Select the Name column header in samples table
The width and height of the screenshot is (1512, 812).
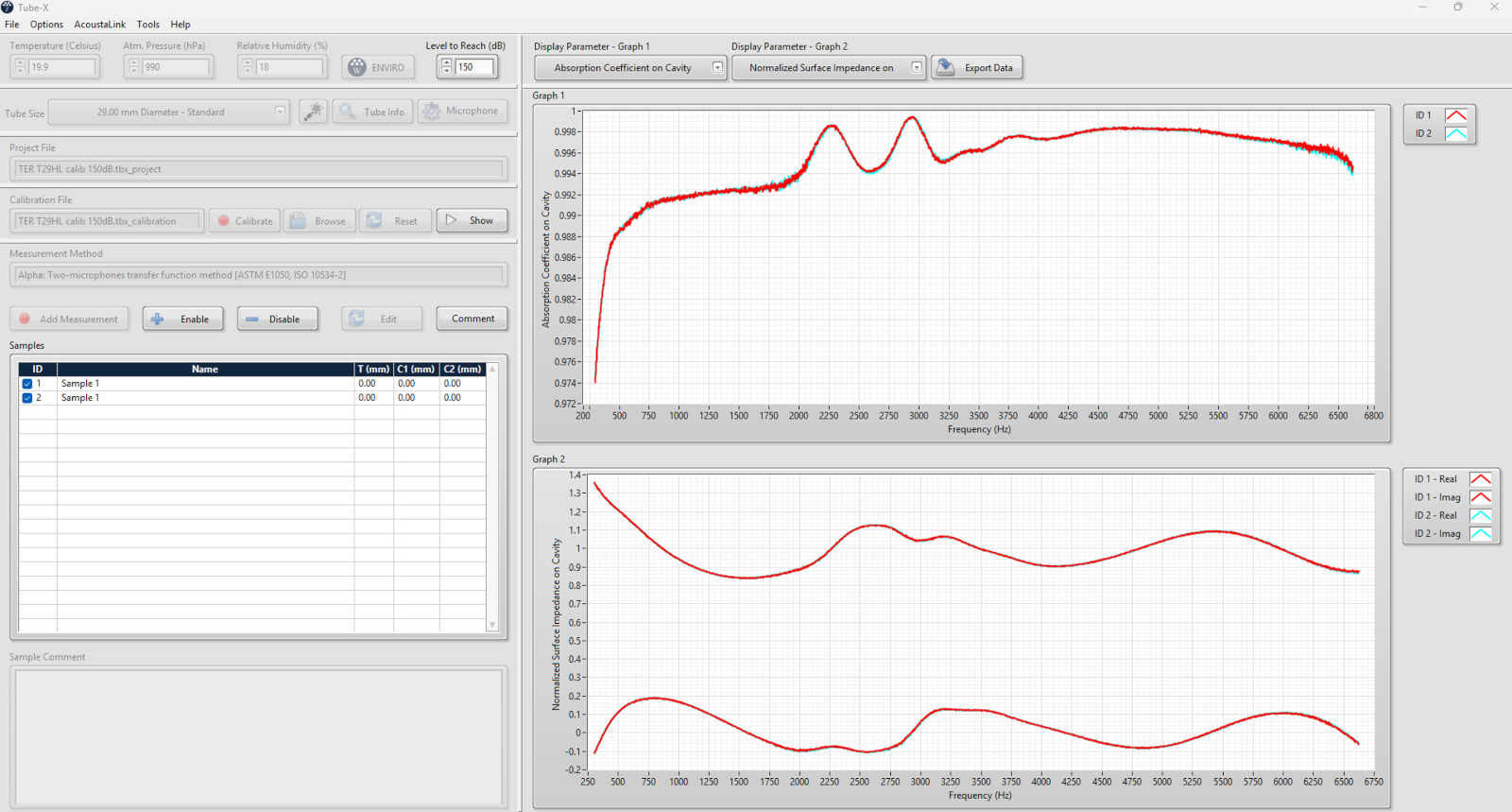205,370
